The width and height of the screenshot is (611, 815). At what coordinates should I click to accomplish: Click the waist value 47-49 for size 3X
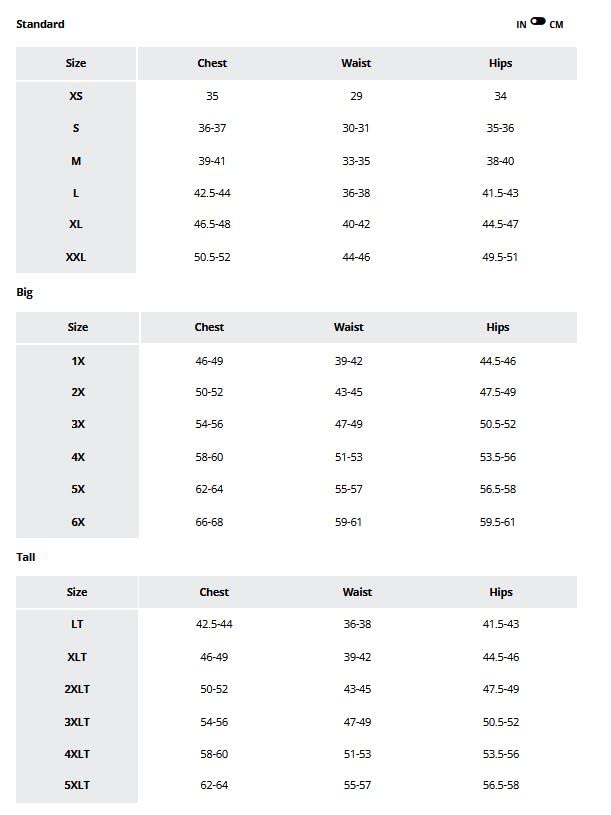coord(348,424)
